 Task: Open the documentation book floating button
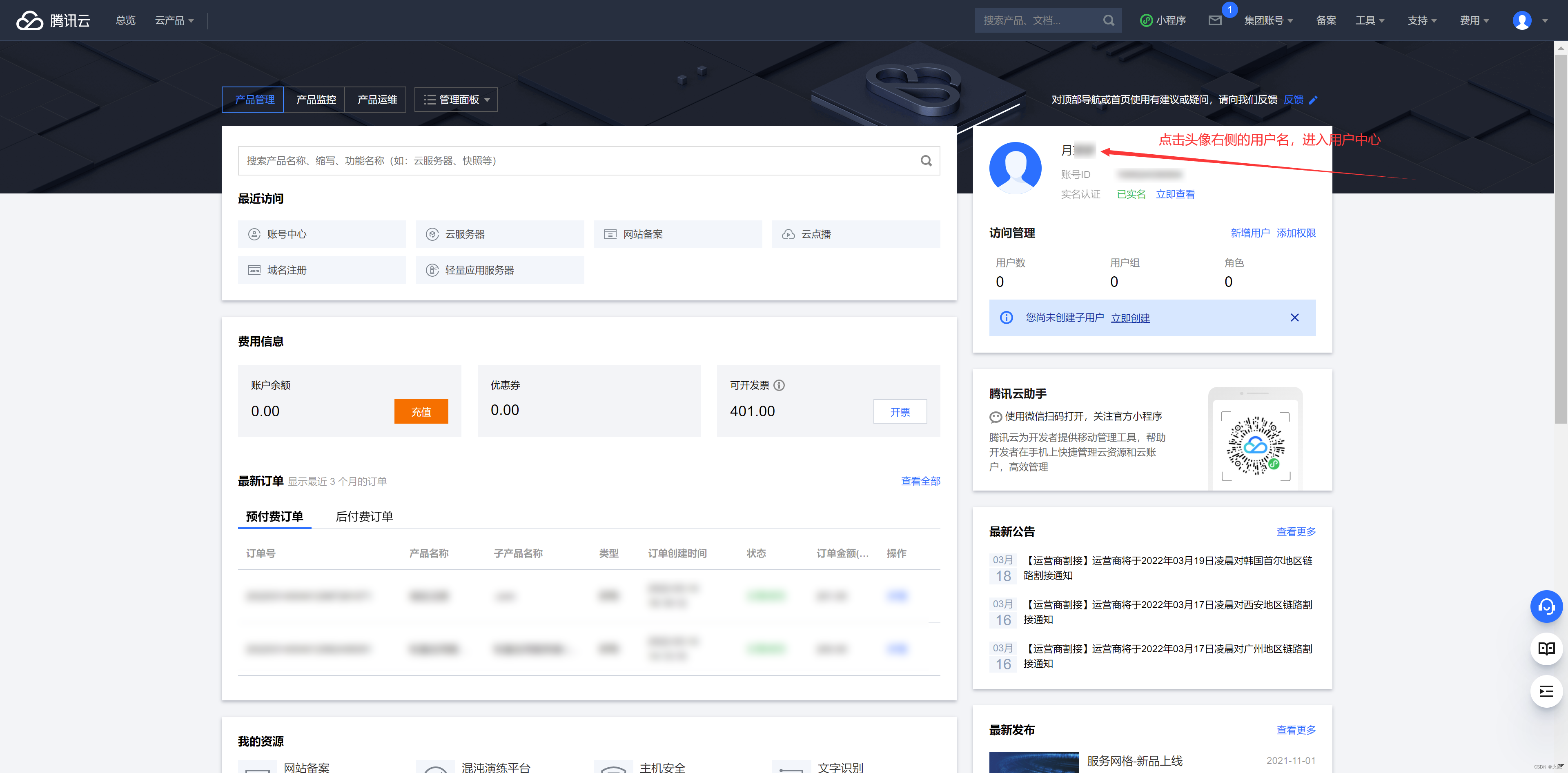pos(1546,649)
